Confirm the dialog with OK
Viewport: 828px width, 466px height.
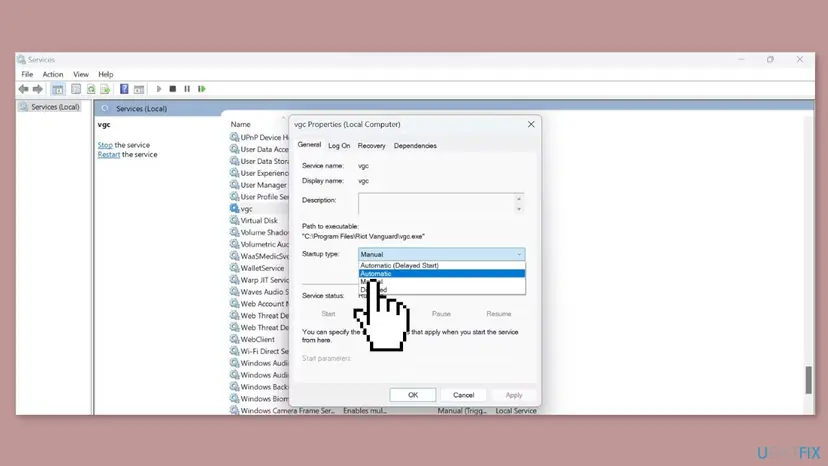(x=413, y=395)
